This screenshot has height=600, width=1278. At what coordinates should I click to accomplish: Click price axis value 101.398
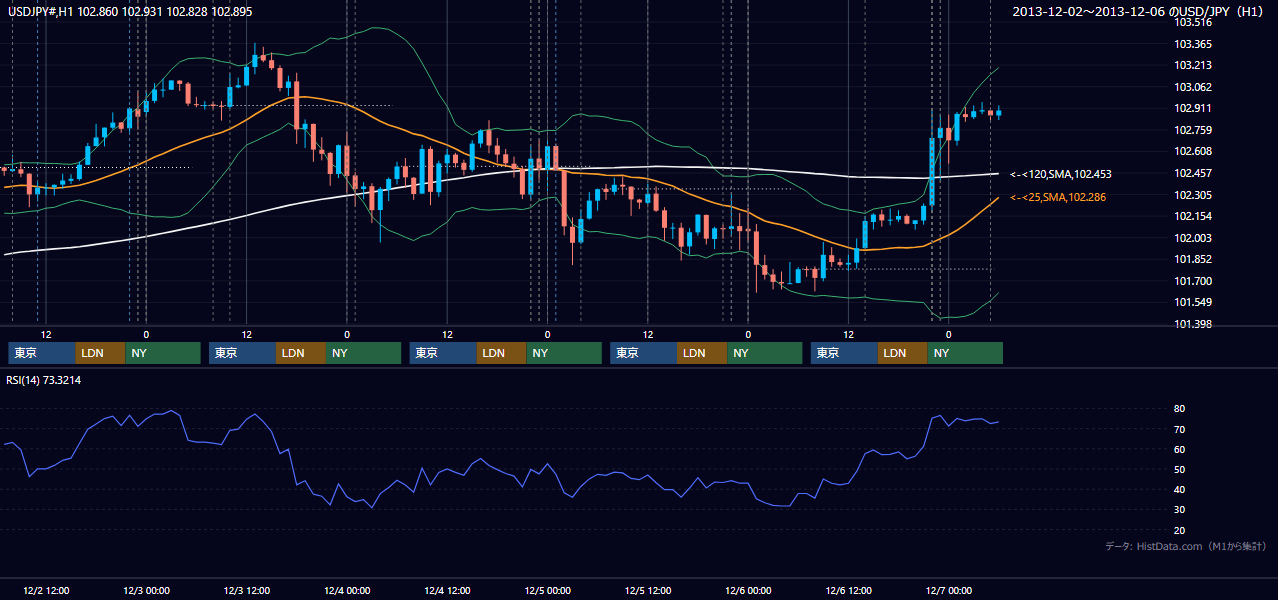tap(1192, 324)
